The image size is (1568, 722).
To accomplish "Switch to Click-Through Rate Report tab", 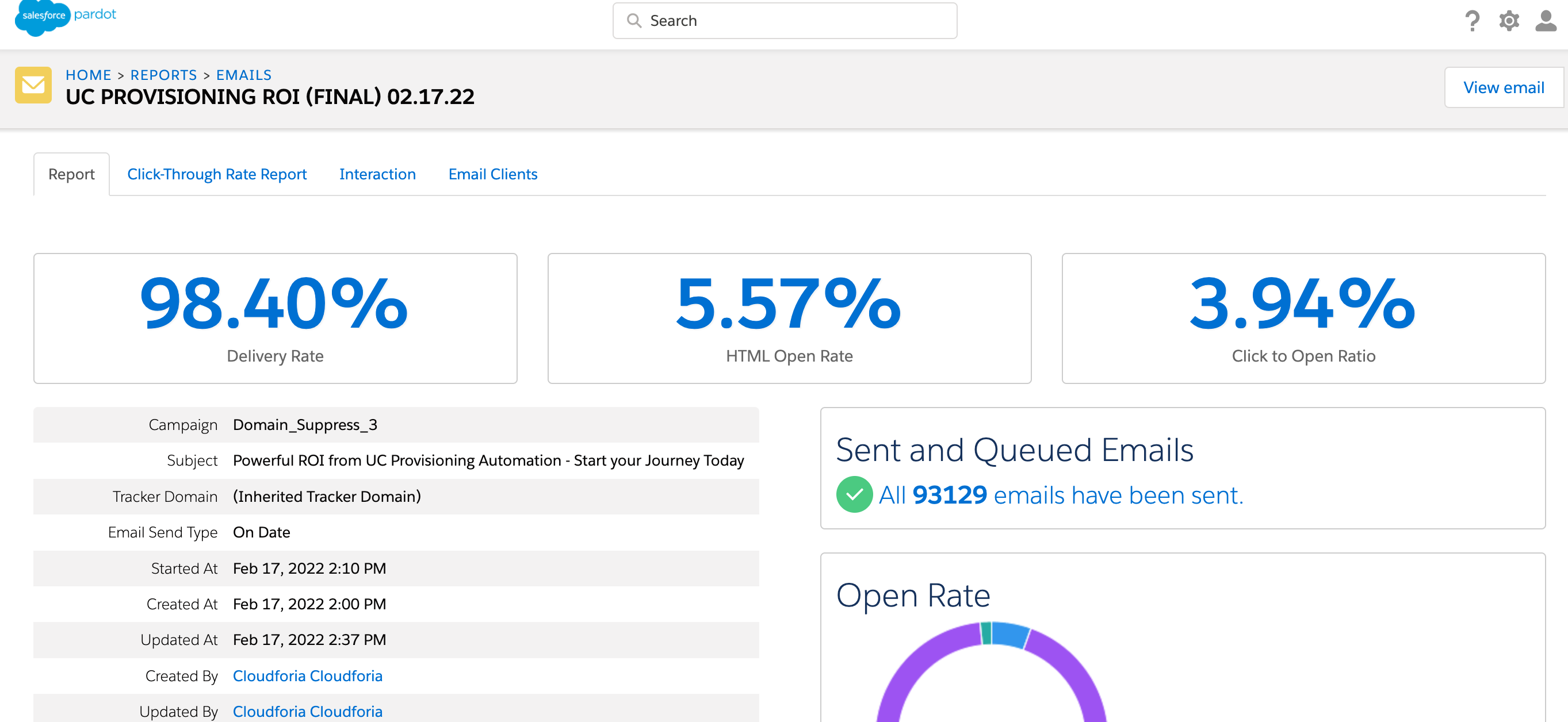I will [x=217, y=174].
